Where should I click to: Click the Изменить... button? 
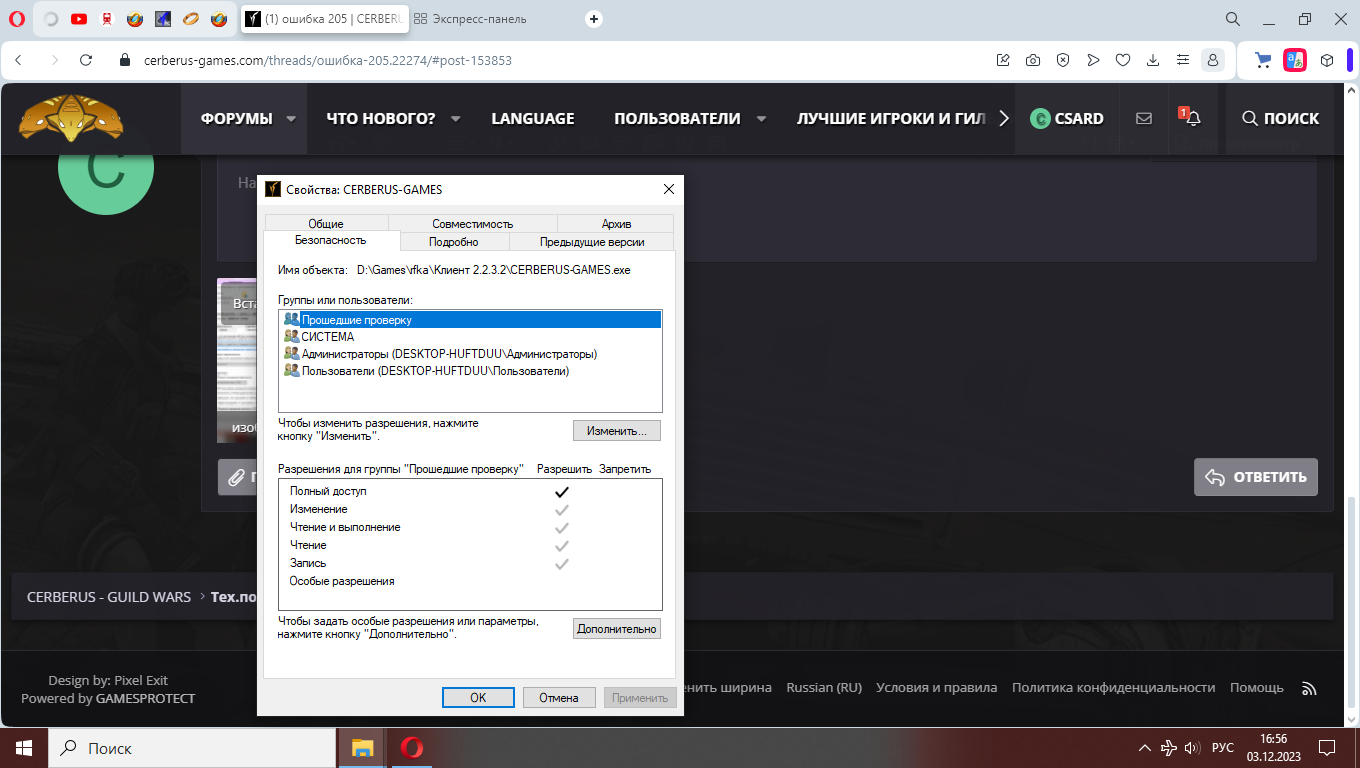tap(617, 431)
